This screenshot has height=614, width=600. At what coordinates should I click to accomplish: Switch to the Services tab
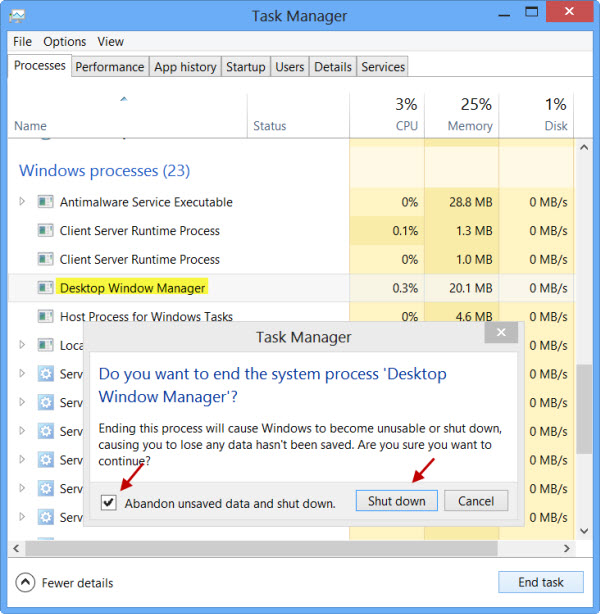(x=383, y=67)
